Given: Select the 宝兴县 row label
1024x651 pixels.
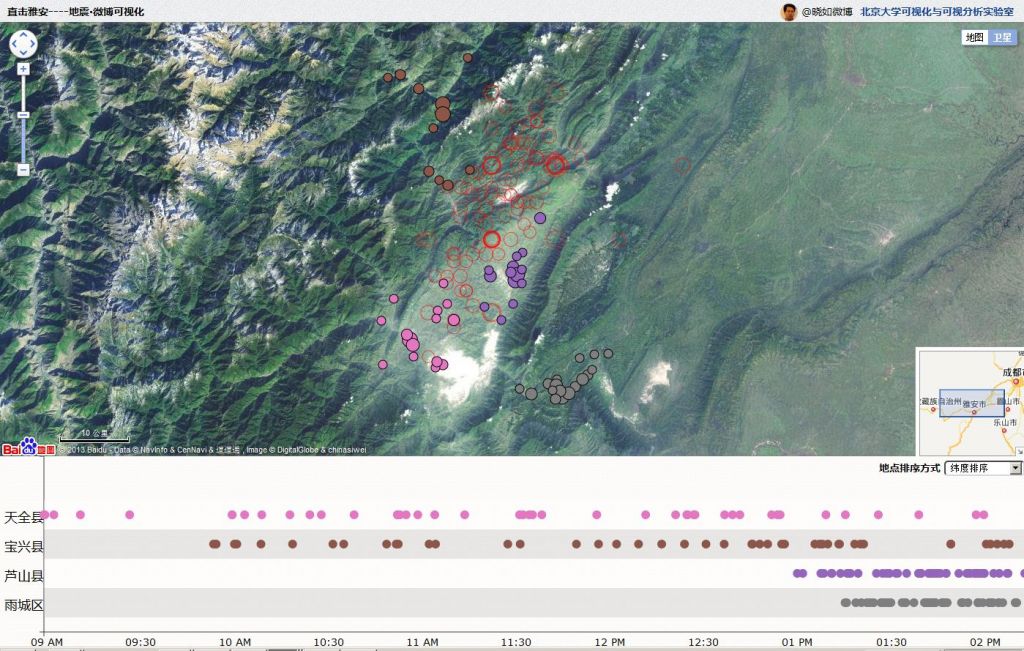Looking at the screenshot, I should pos(24,546).
